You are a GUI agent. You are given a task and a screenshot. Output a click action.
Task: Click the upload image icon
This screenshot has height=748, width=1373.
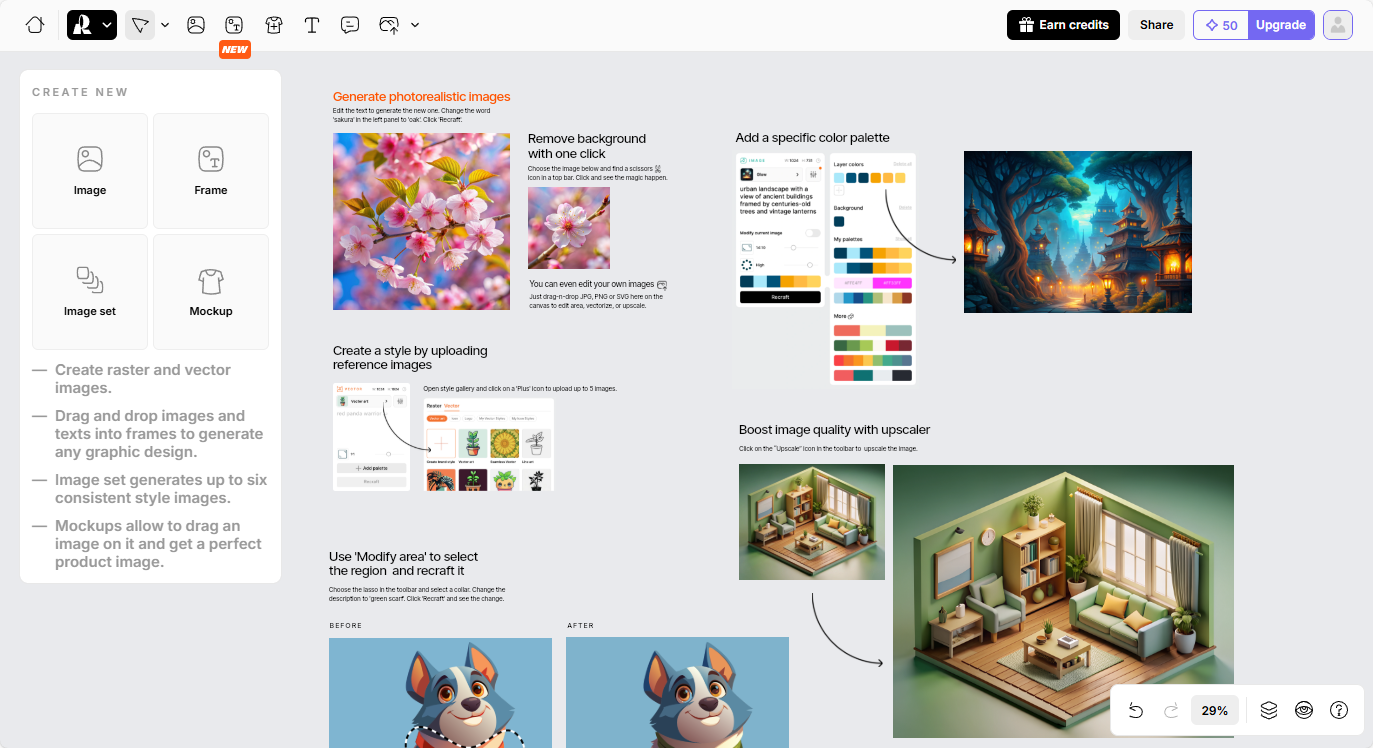click(389, 25)
